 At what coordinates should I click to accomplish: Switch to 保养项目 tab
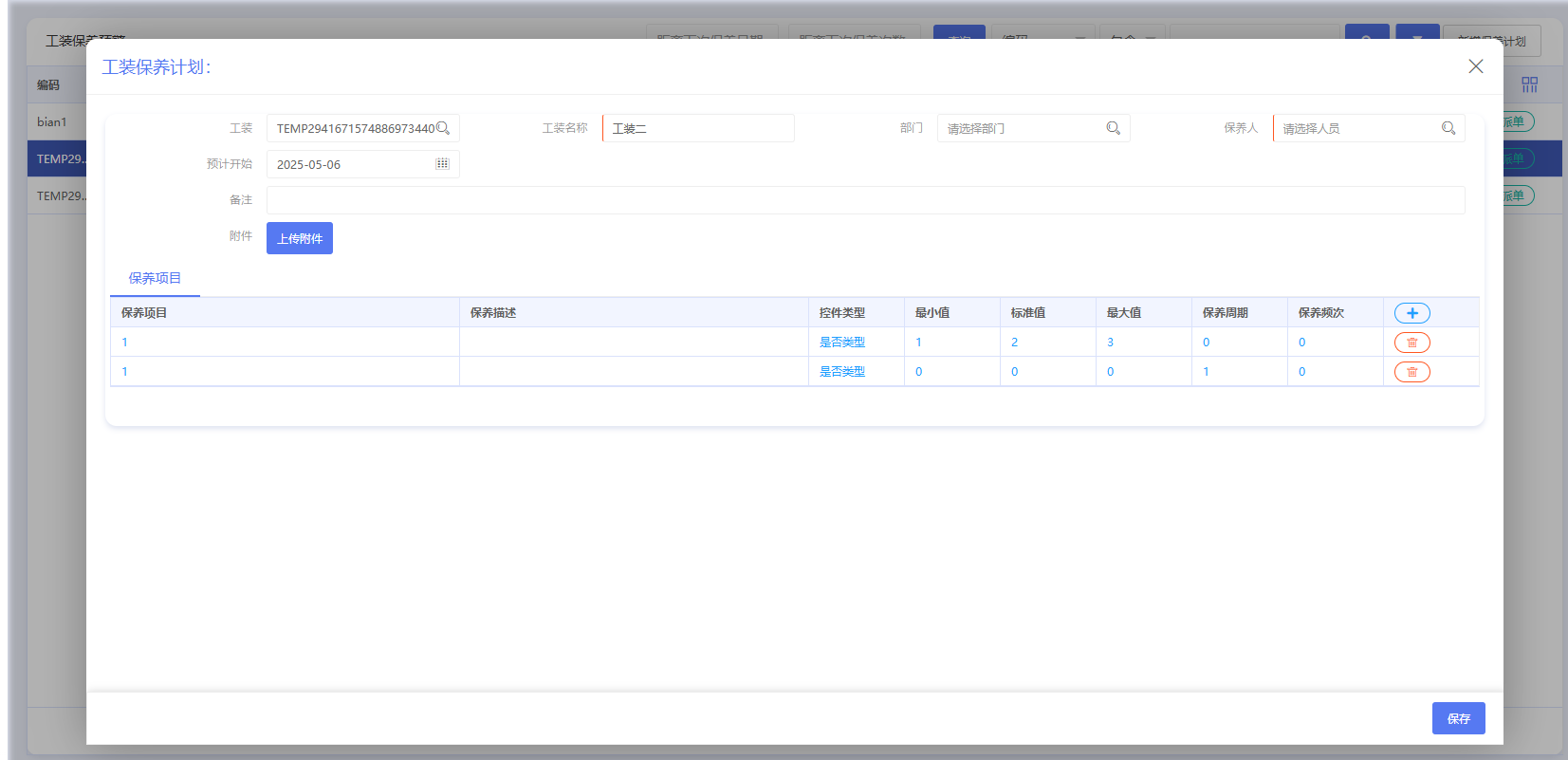(155, 278)
